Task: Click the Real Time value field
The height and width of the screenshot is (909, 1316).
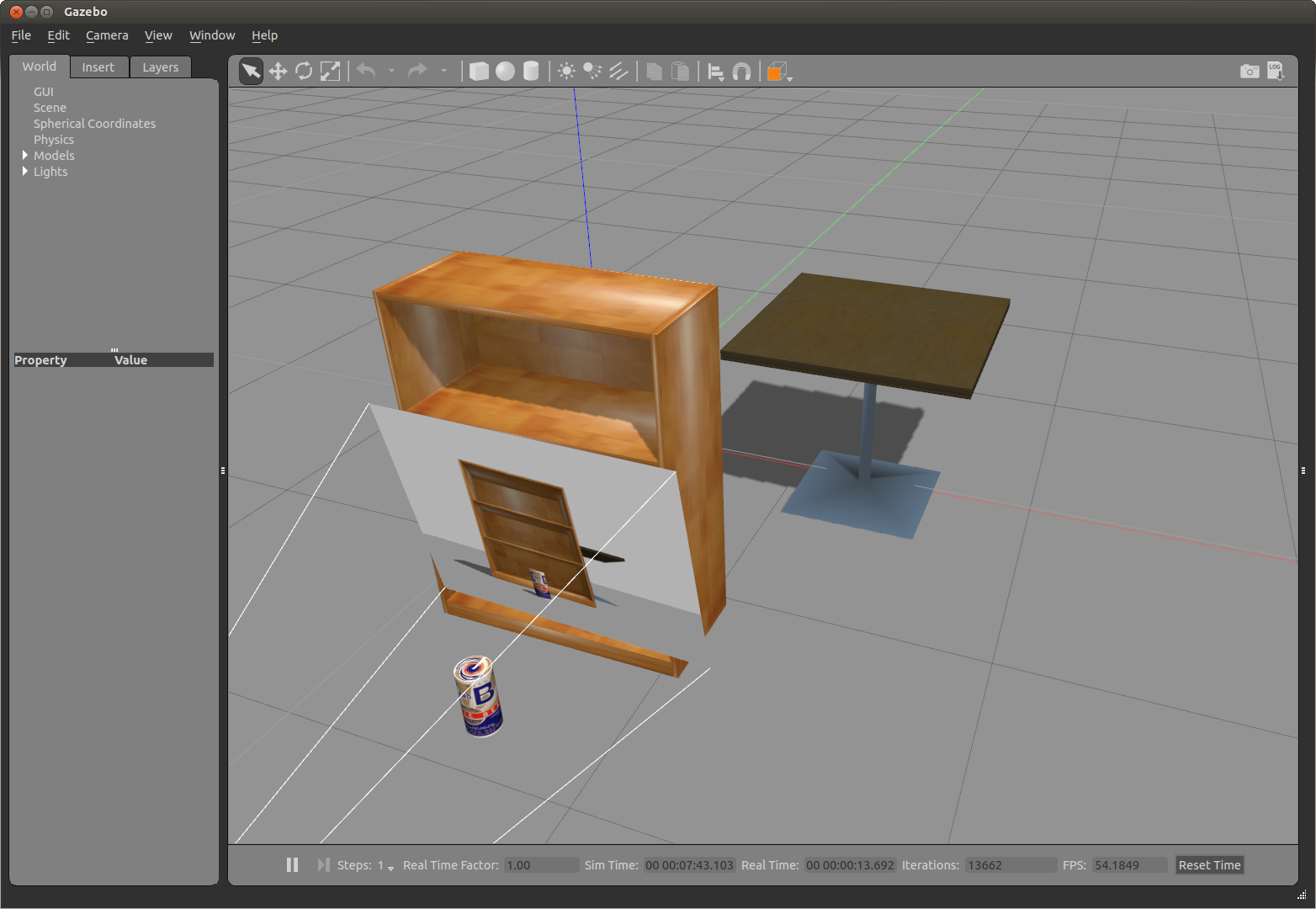Action: coord(850,865)
